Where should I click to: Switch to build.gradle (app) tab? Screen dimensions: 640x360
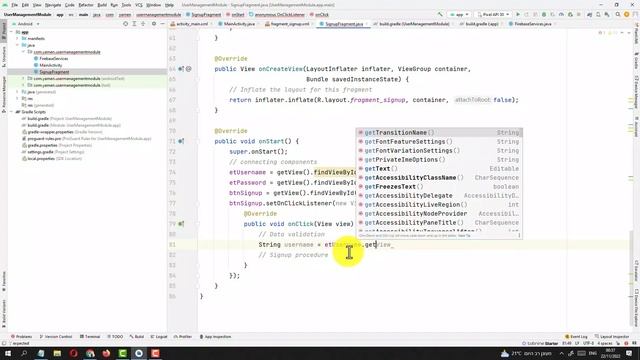click(x=482, y=24)
